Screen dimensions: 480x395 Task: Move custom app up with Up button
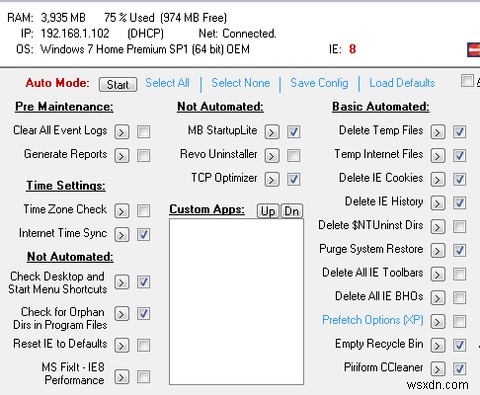268,211
